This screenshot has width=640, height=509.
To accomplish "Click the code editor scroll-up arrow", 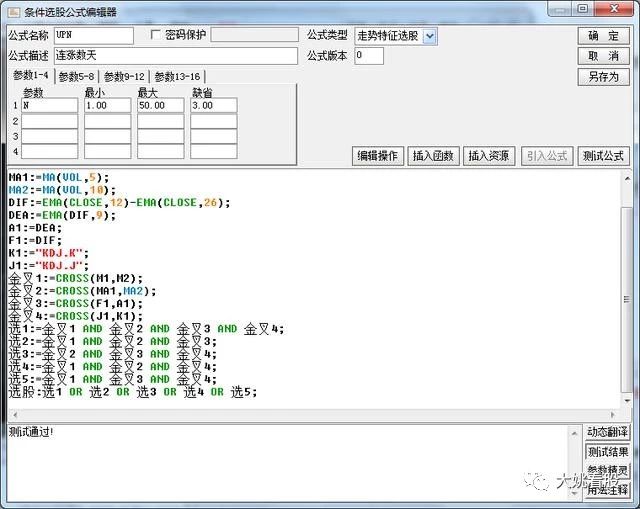I will point(627,178).
